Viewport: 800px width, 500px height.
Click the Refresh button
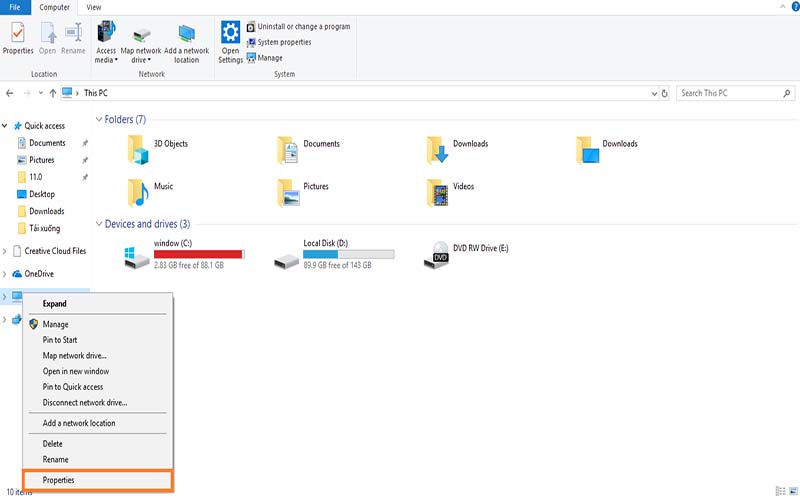click(664, 94)
